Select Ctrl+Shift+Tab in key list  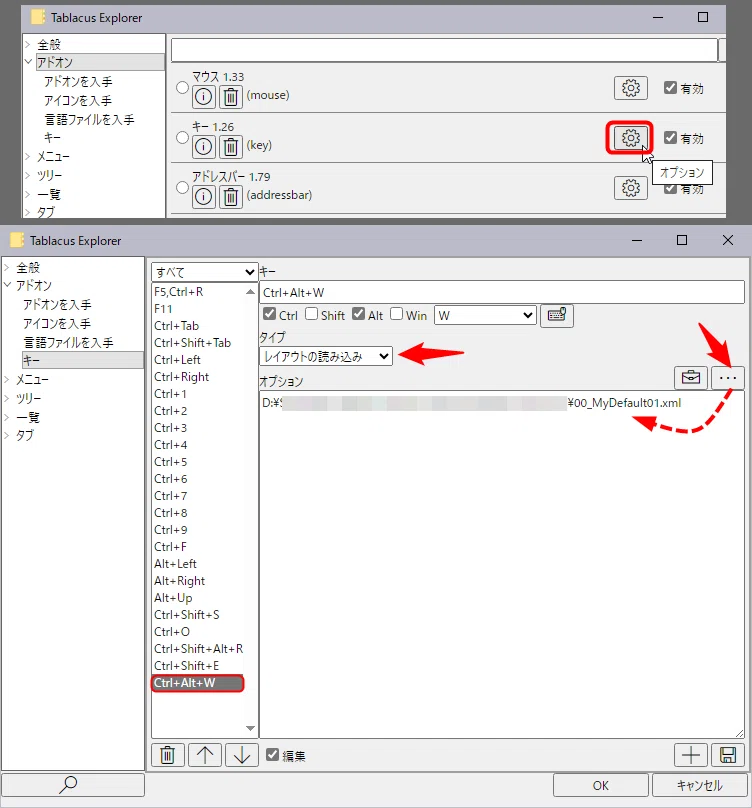pyautogui.click(x=198, y=343)
